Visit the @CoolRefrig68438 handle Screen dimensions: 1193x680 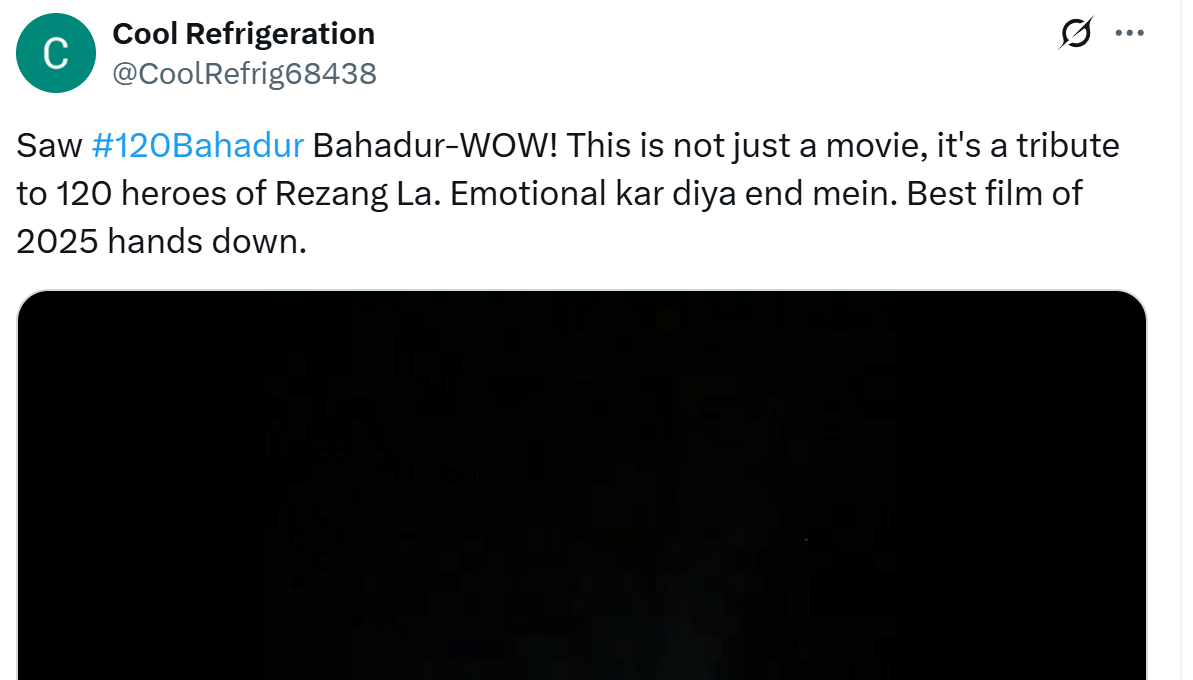244,74
